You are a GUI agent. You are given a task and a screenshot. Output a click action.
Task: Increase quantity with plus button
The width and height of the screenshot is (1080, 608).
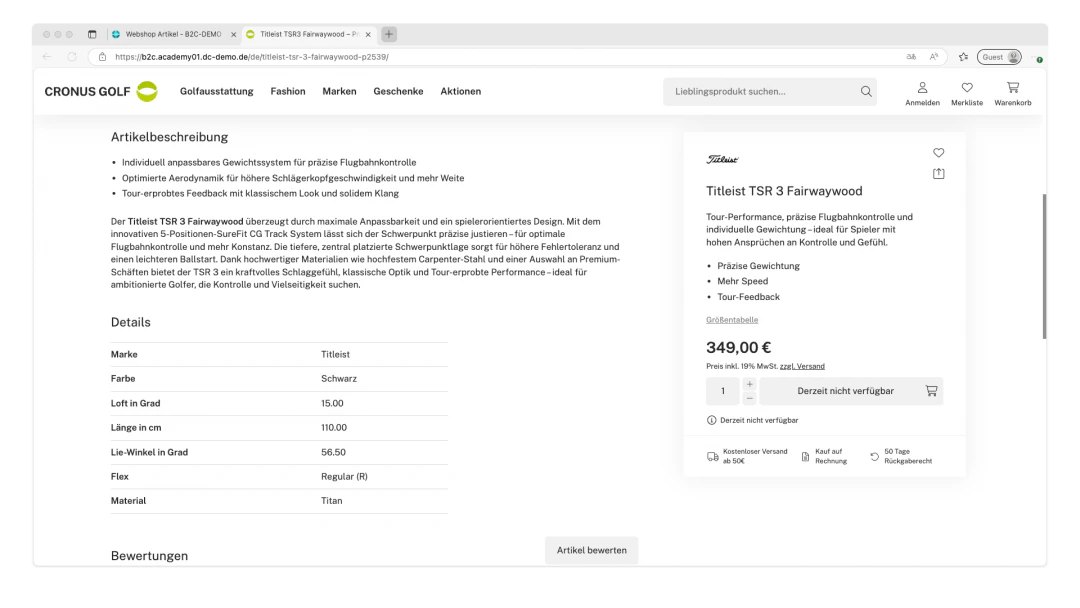pos(749,384)
